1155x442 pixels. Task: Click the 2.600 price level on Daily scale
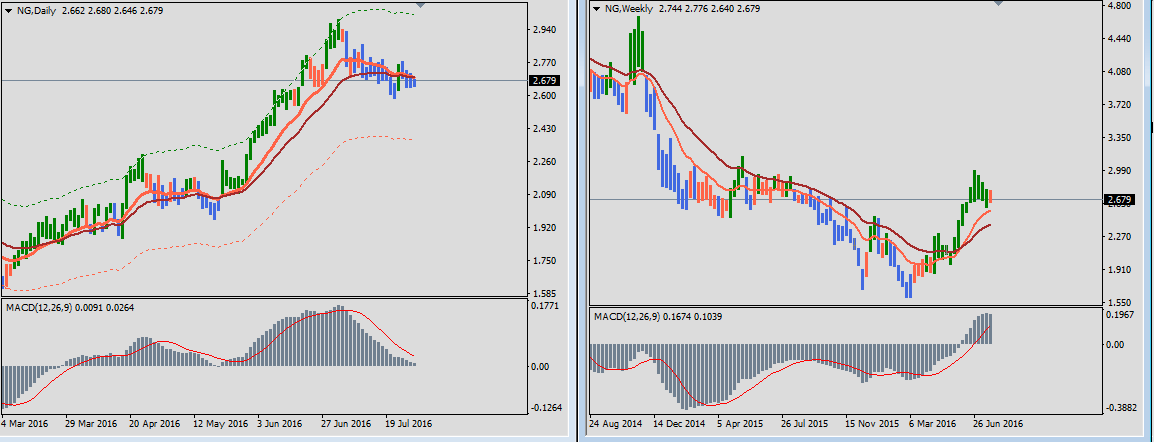tap(546, 96)
